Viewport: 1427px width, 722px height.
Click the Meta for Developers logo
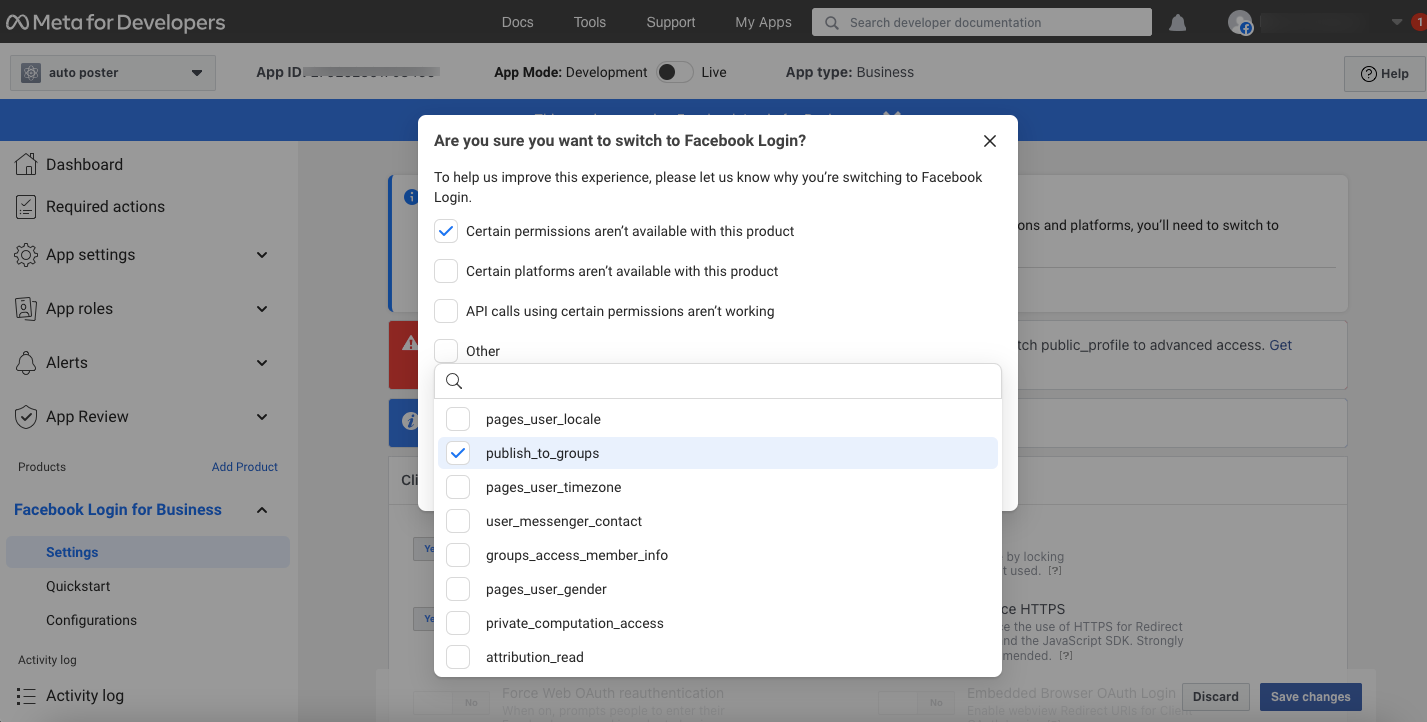coord(116,22)
